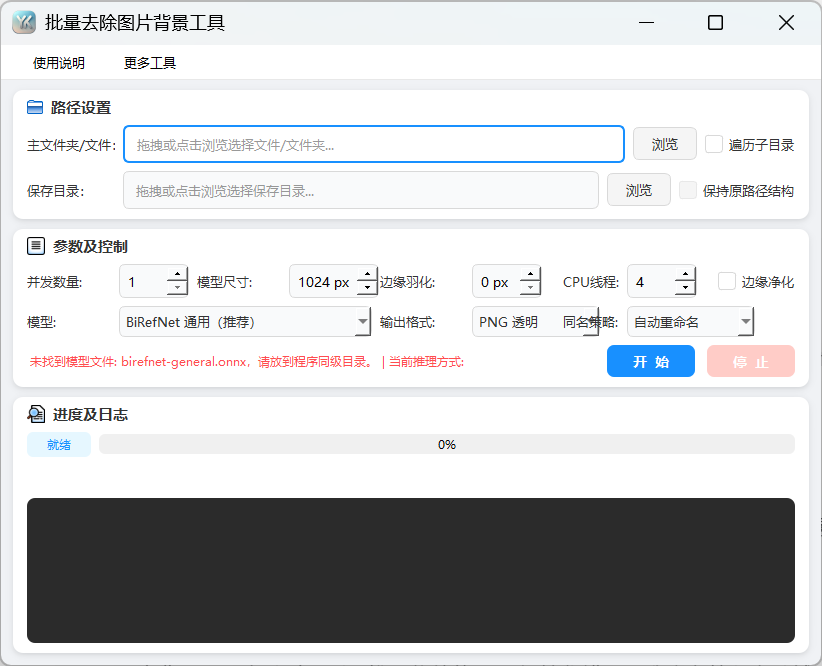Click 浏览 button for save directory

tap(639, 190)
